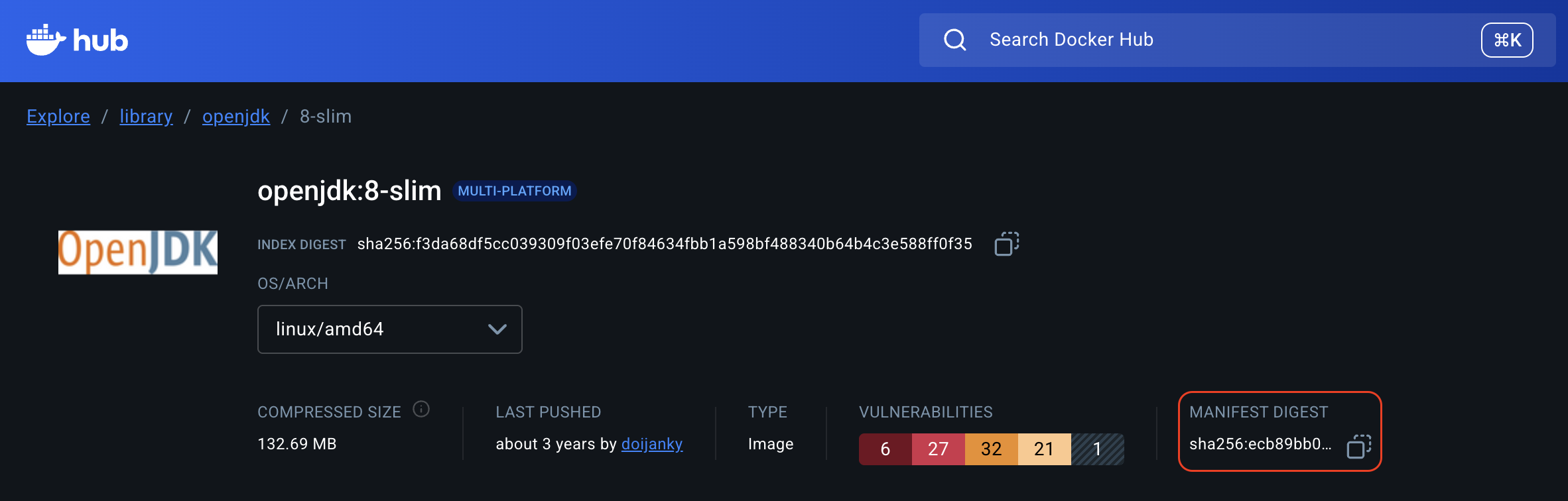This screenshot has height=501, width=1568.
Task: Go to Explore breadcrumb
Action: [58, 117]
